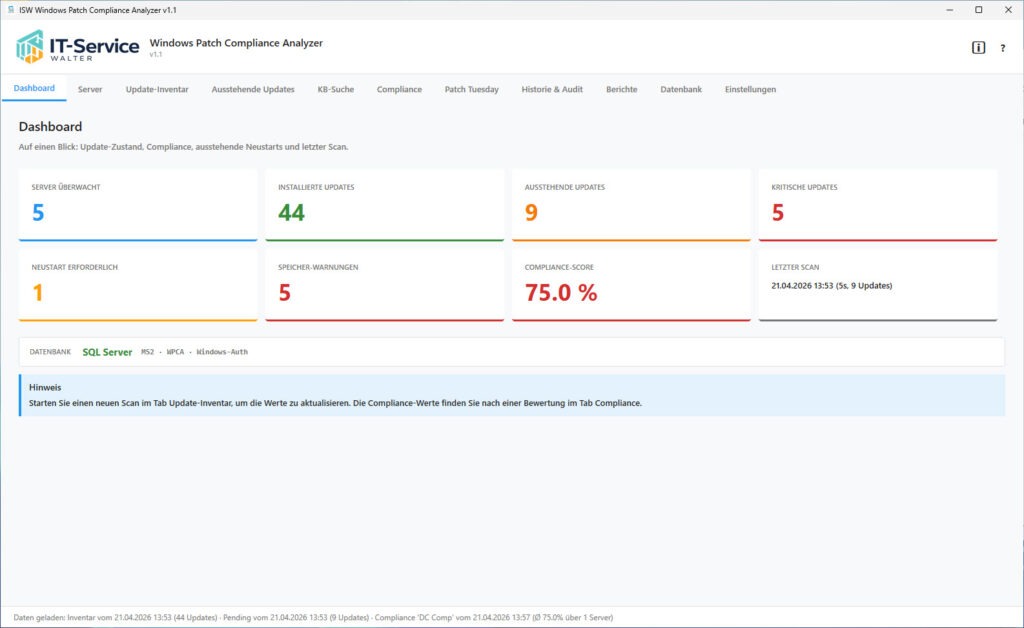
Task: Switch to the Datenbank tab
Action: point(681,89)
